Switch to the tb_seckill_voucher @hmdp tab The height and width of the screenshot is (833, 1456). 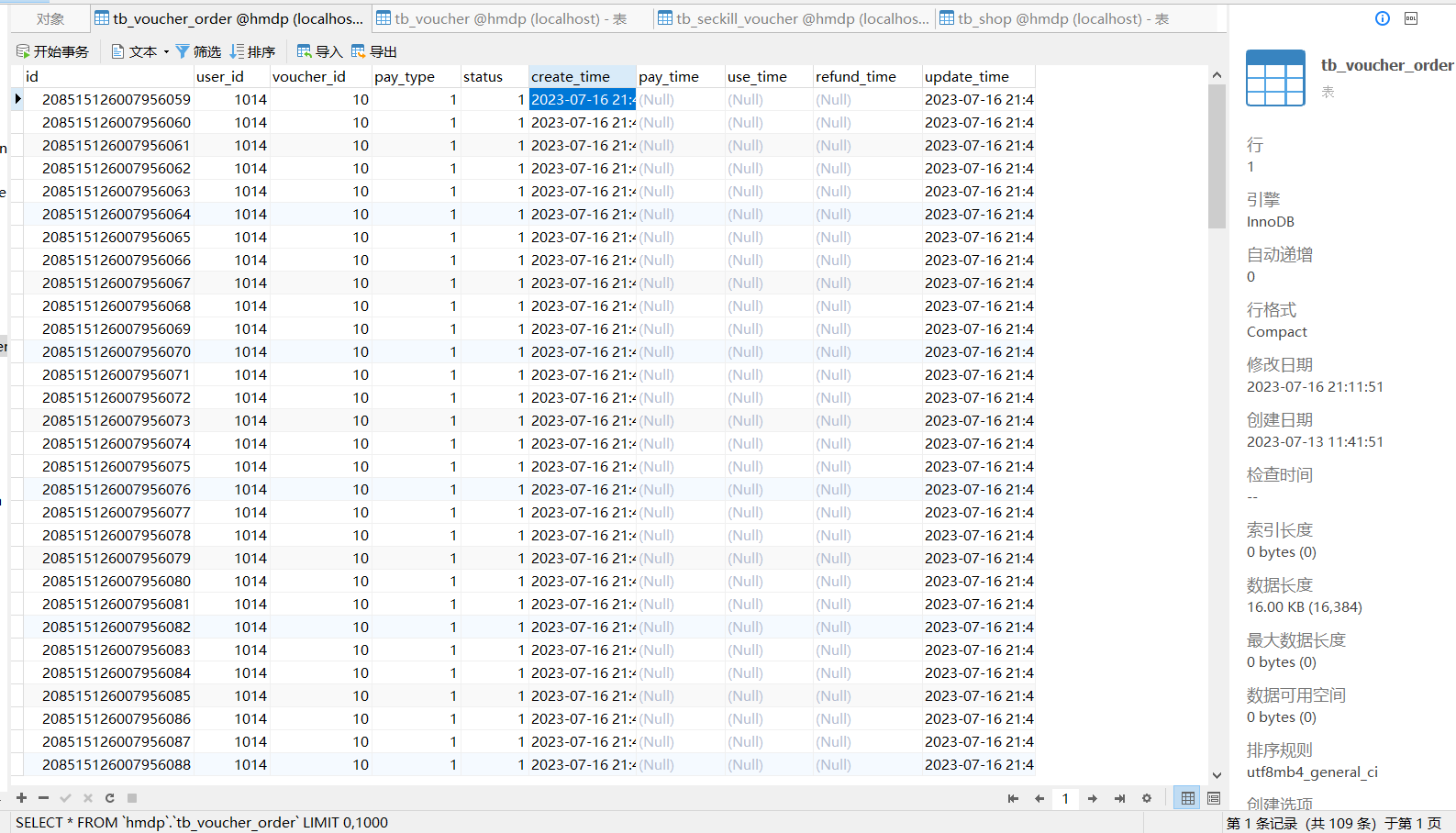pos(794,18)
